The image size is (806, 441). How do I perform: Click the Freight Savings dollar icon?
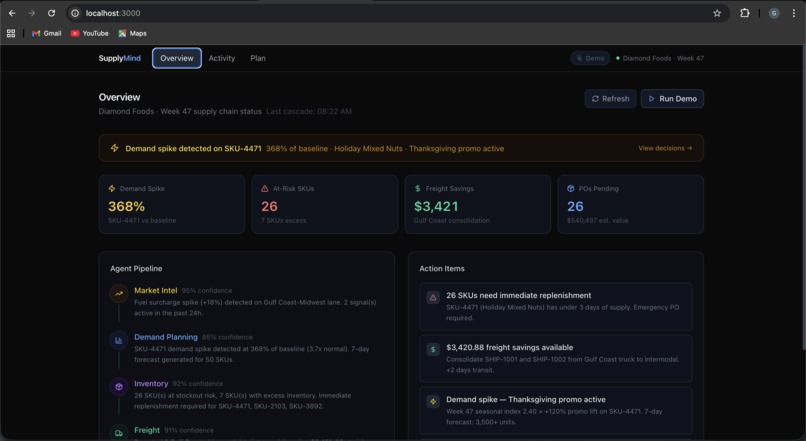pos(417,189)
